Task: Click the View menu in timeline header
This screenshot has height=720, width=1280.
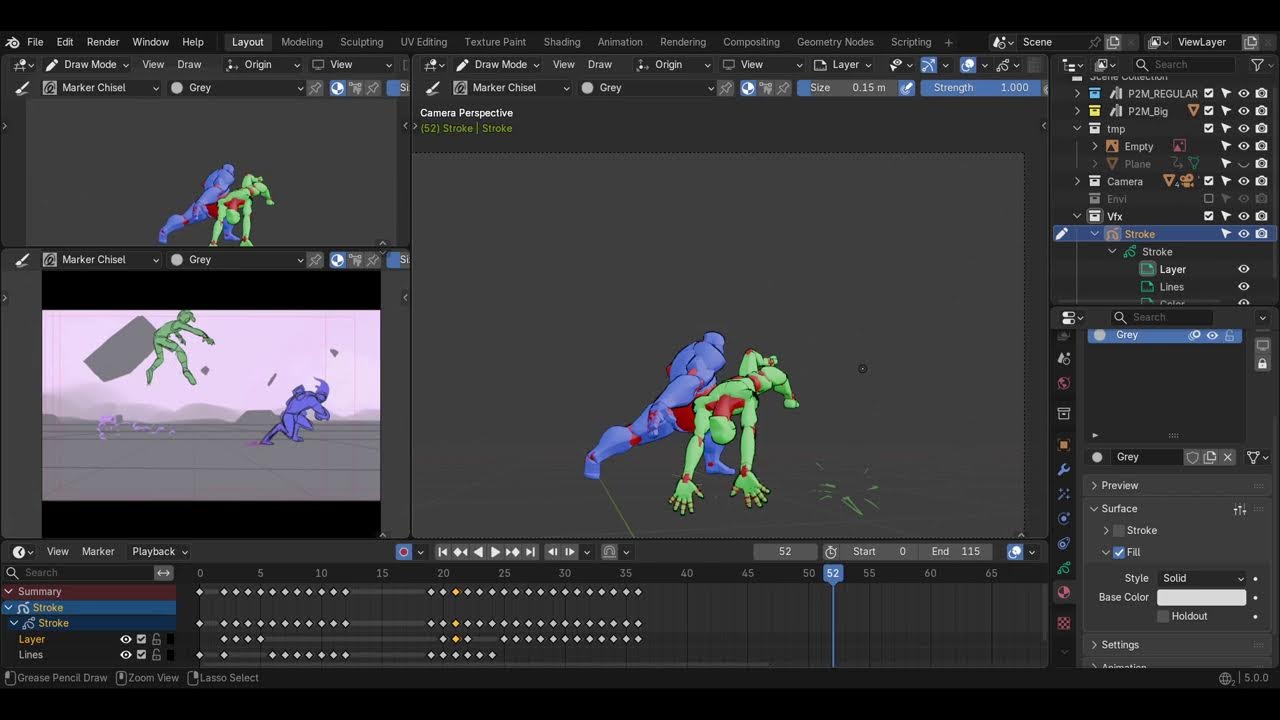Action: point(58,551)
